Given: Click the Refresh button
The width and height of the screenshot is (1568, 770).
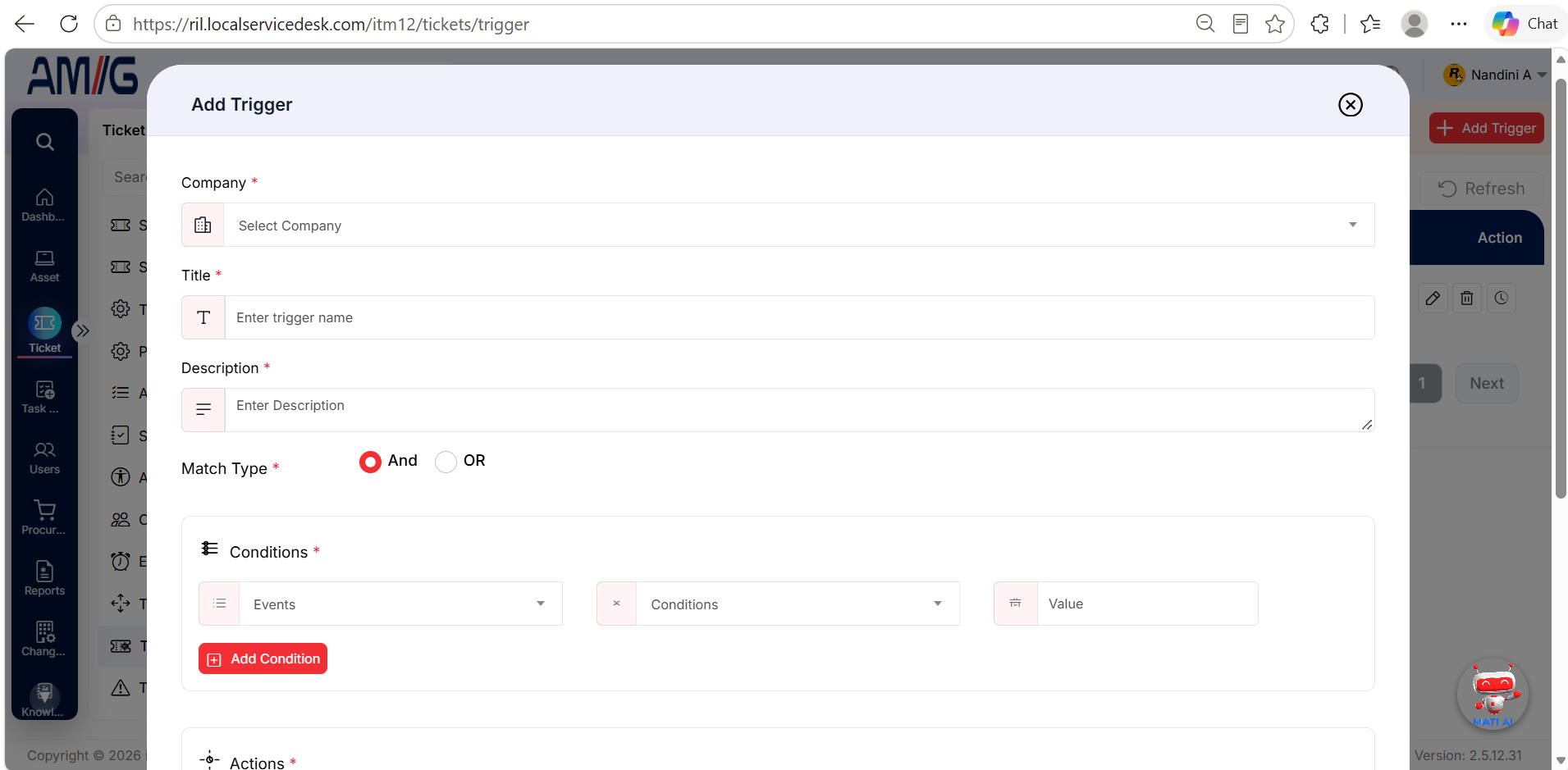Looking at the screenshot, I should [1482, 189].
